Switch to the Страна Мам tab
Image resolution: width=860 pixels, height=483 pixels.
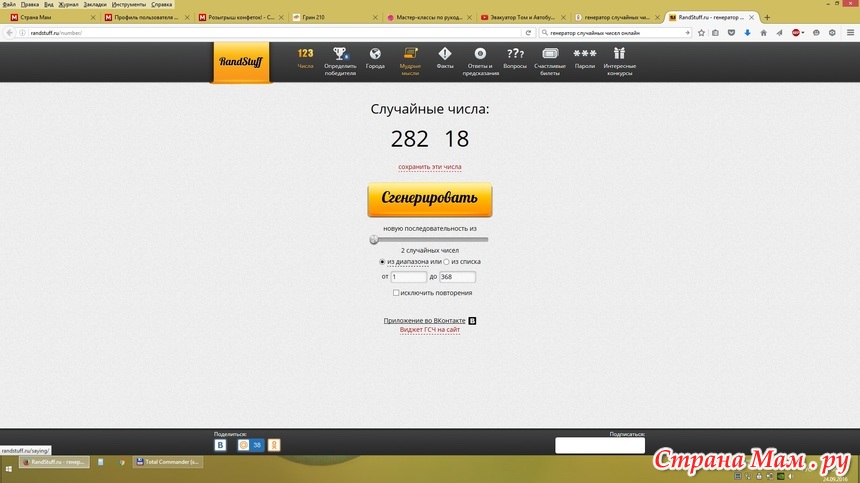(52, 18)
